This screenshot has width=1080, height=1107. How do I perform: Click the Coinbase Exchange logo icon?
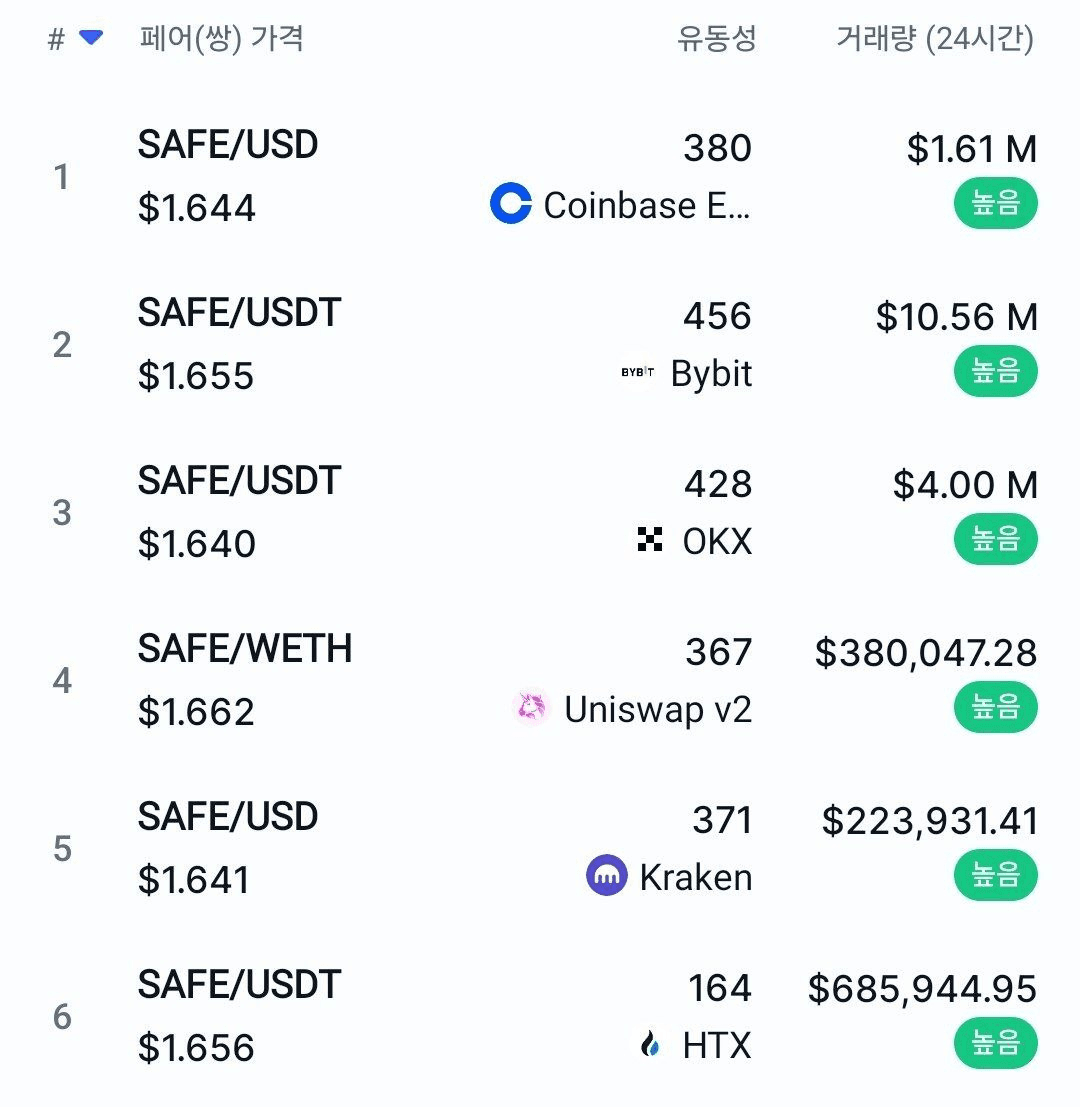click(510, 203)
